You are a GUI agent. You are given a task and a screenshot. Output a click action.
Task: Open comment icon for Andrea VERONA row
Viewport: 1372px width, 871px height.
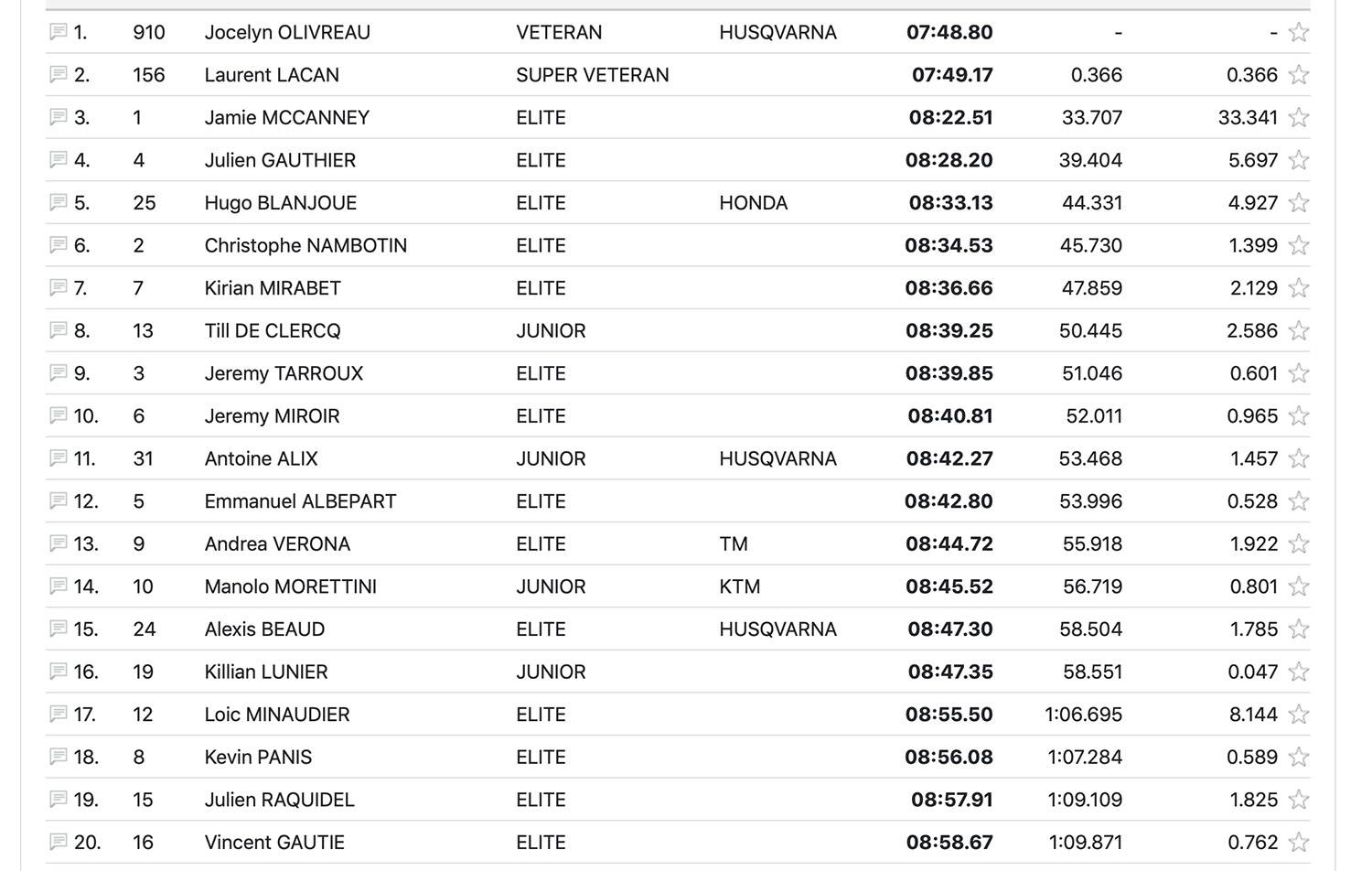point(58,543)
